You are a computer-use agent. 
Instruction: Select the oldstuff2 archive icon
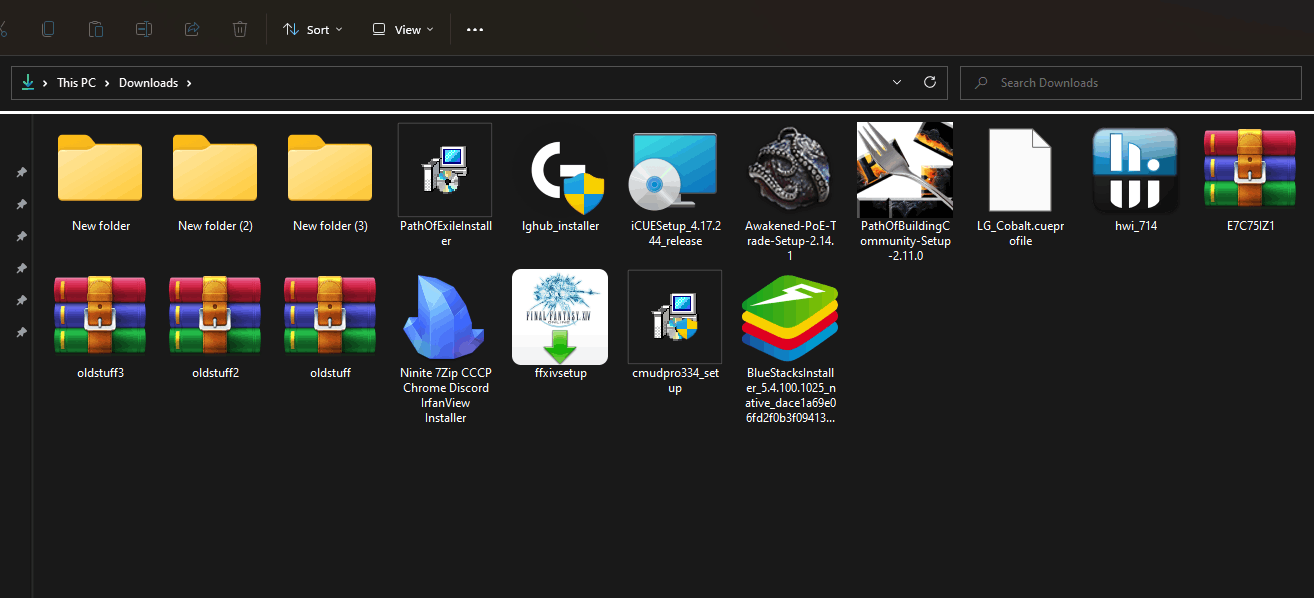pyautogui.click(x=215, y=316)
